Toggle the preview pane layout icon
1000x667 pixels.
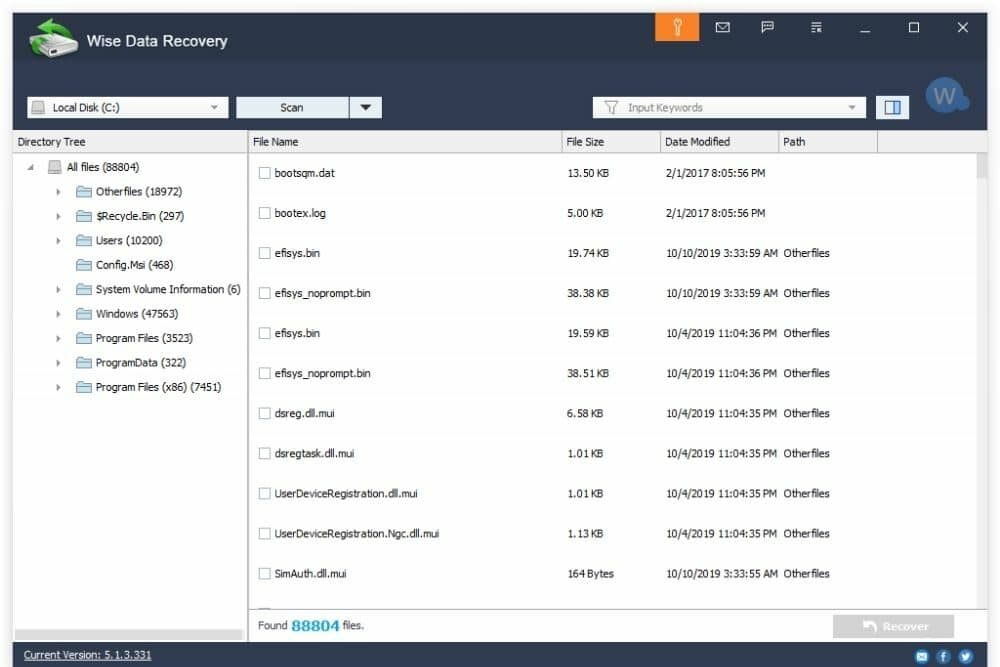pyautogui.click(x=892, y=107)
